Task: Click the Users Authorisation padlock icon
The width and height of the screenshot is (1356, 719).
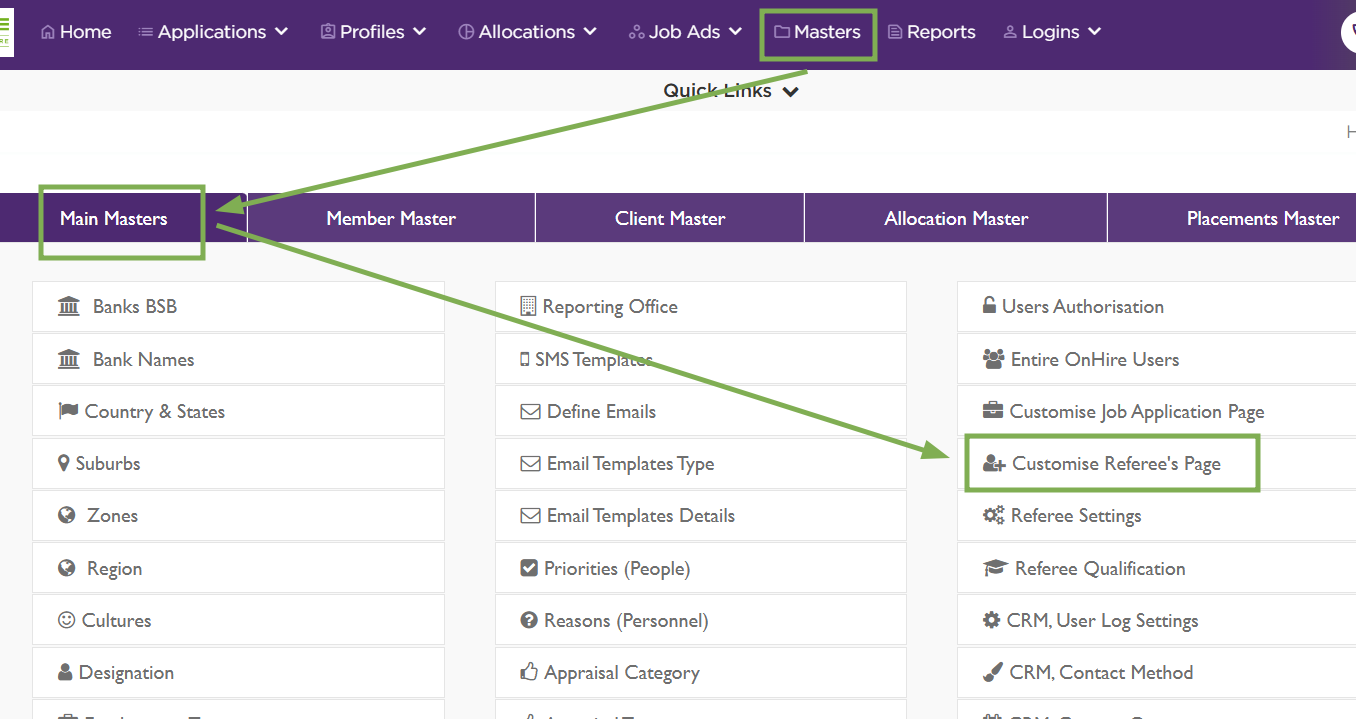Action: coord(989,306)
